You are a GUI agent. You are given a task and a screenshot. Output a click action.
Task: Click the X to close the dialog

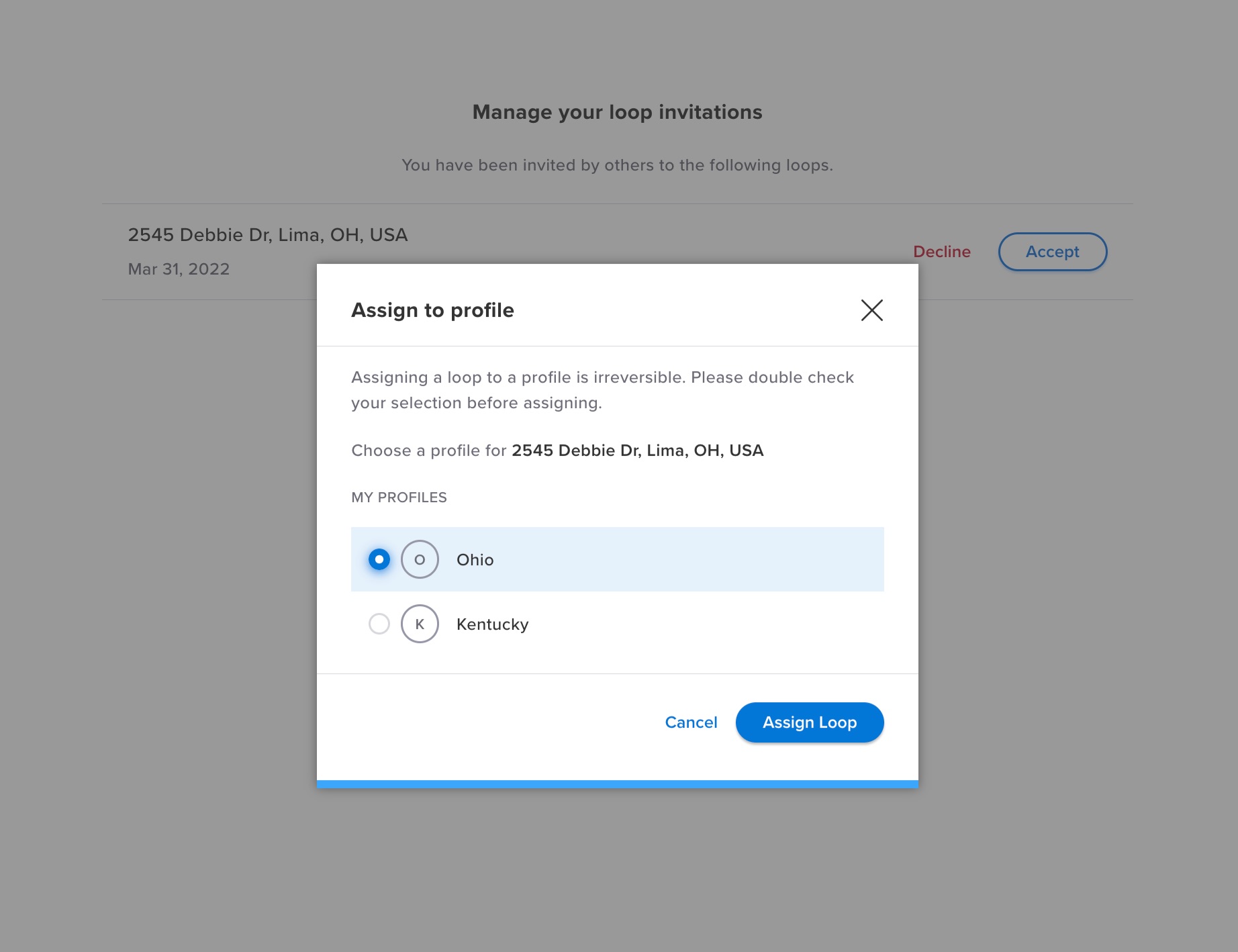click(871, 310)
